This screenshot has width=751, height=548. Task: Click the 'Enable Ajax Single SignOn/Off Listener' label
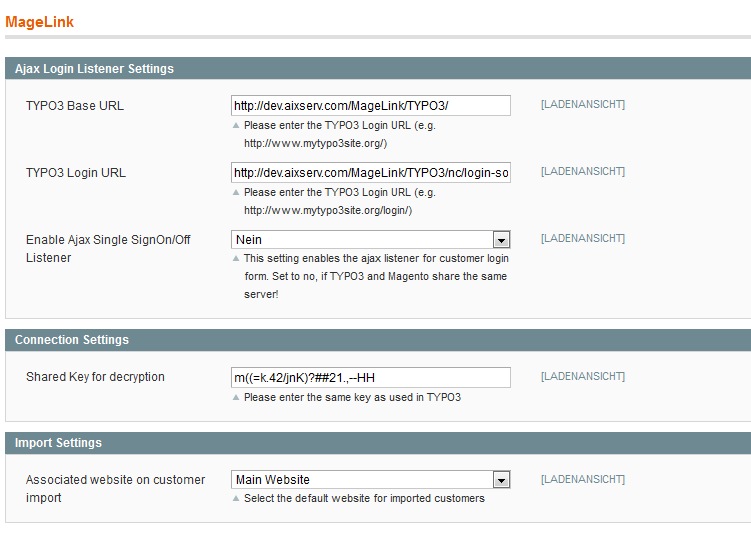(108, 249)
